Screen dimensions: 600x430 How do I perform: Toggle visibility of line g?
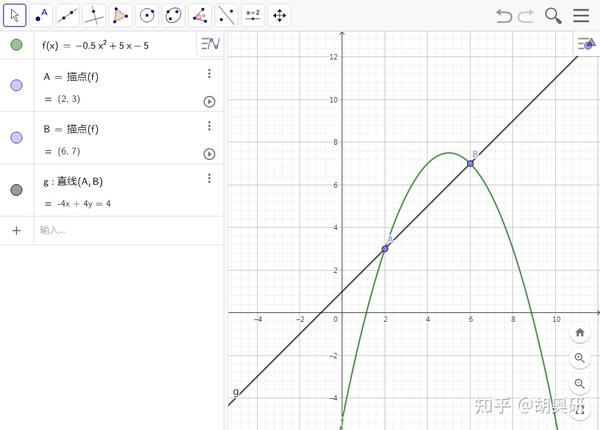16,190
